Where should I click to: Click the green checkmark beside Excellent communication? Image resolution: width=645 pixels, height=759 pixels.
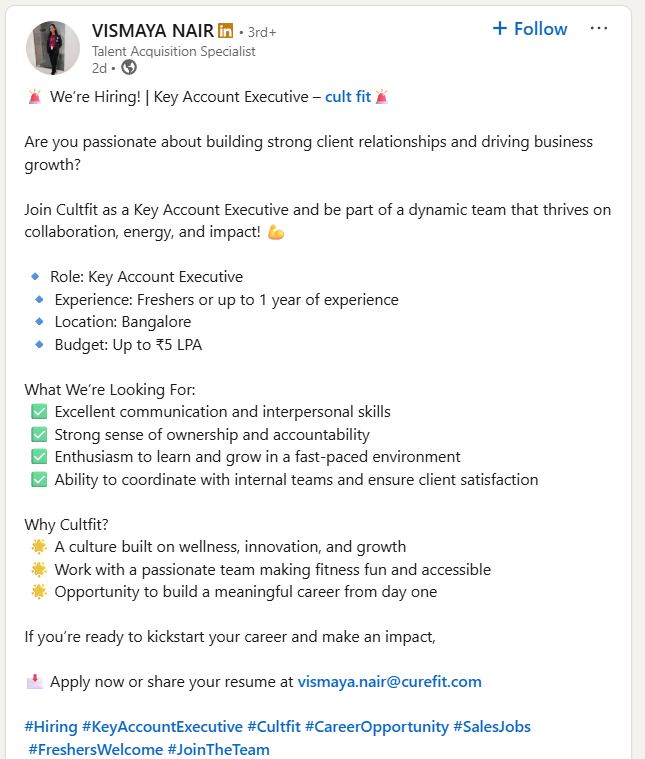tap(39, 412)
